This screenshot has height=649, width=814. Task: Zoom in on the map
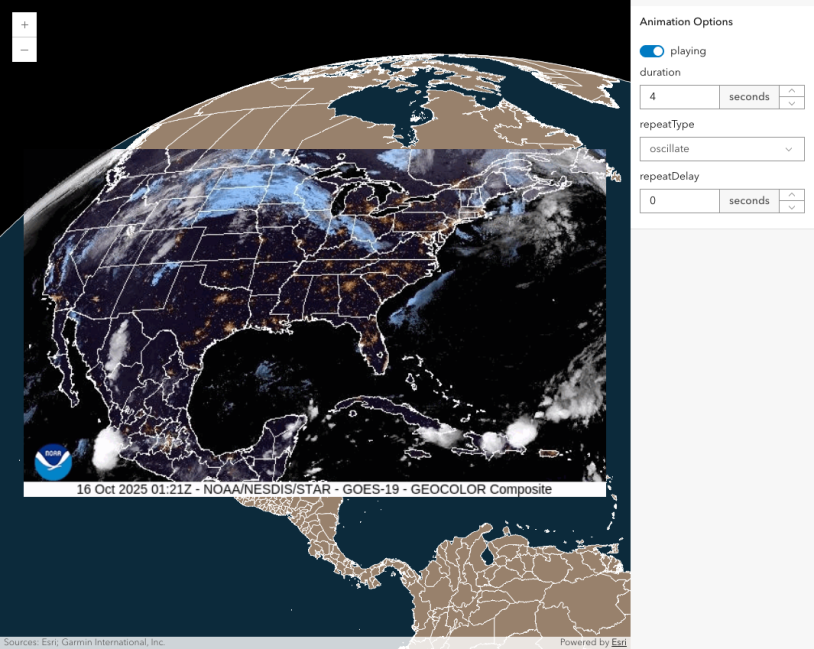pyautogui.click(x=24, y=25)
